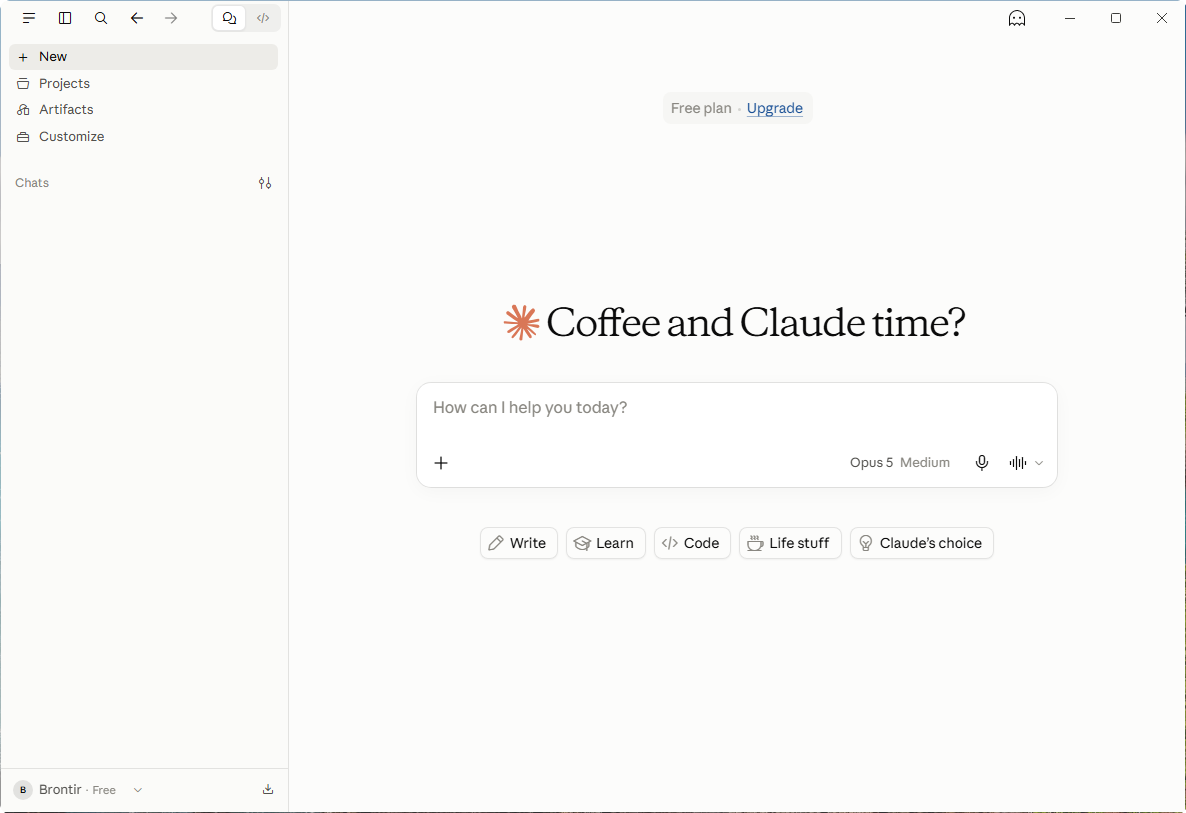
Task: Switch to chat mode tab
Action: click(x=229, y=18)
